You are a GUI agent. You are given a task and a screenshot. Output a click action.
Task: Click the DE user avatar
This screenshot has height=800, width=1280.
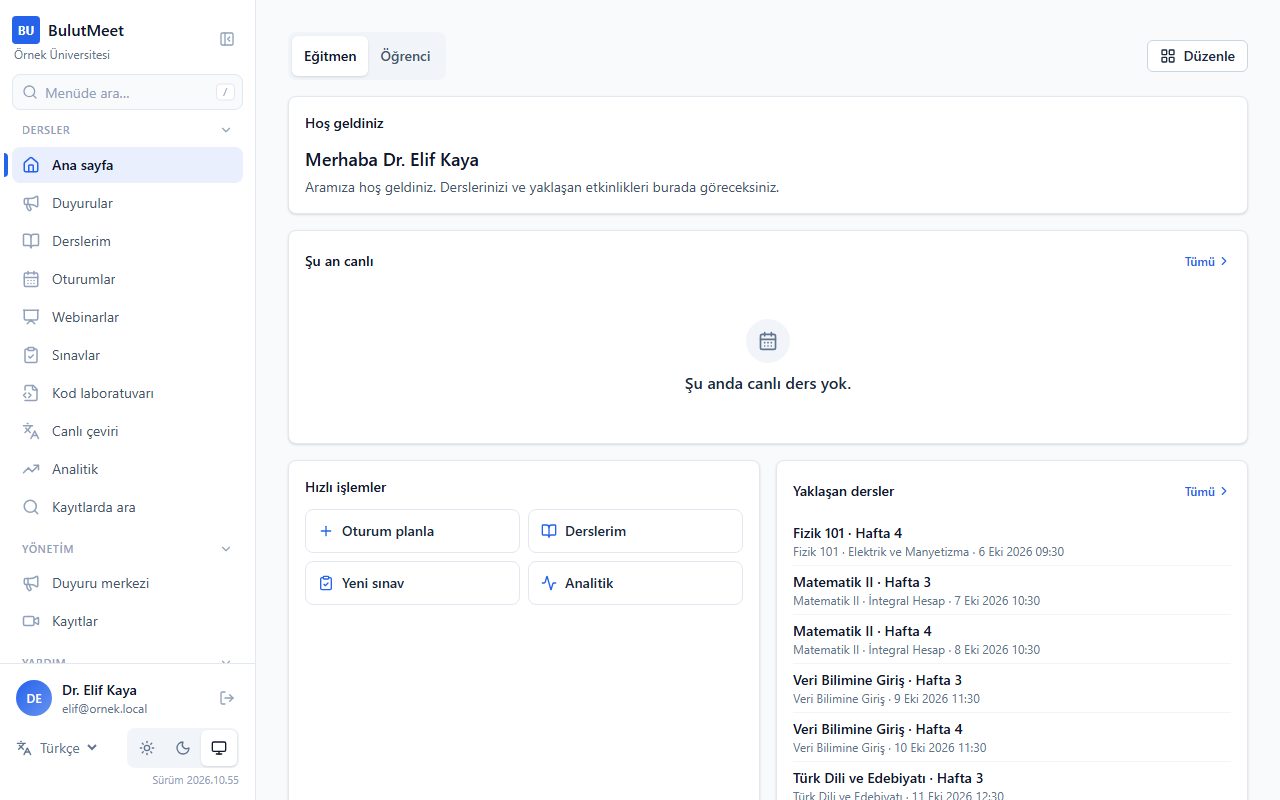34,698
